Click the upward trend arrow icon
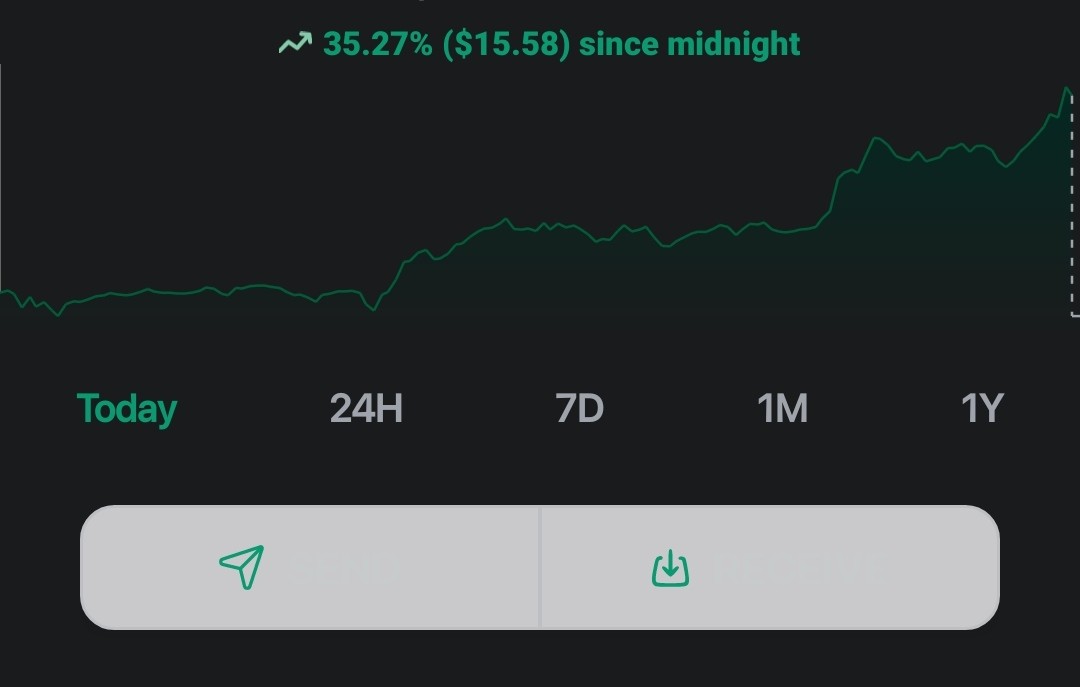The width and height of the screenshot is (1080, 687). pos(295,43)
